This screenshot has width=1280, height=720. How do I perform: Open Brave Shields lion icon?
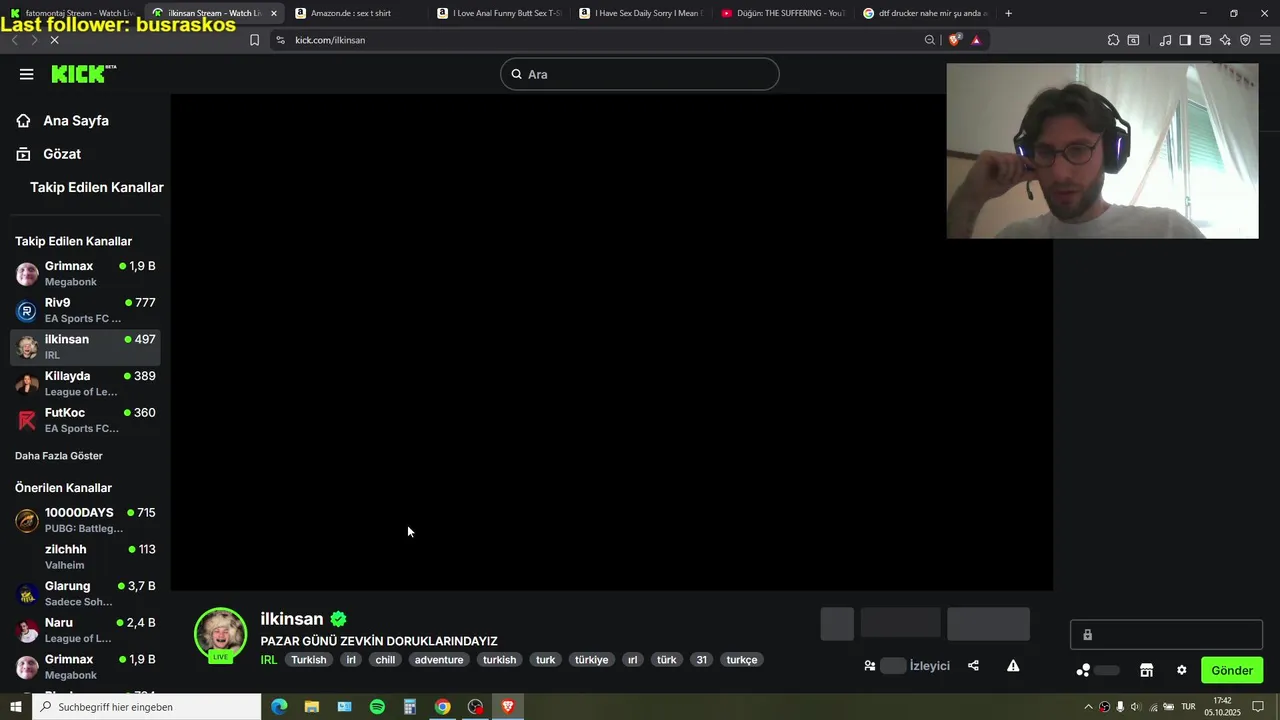(x=954, y=40)
